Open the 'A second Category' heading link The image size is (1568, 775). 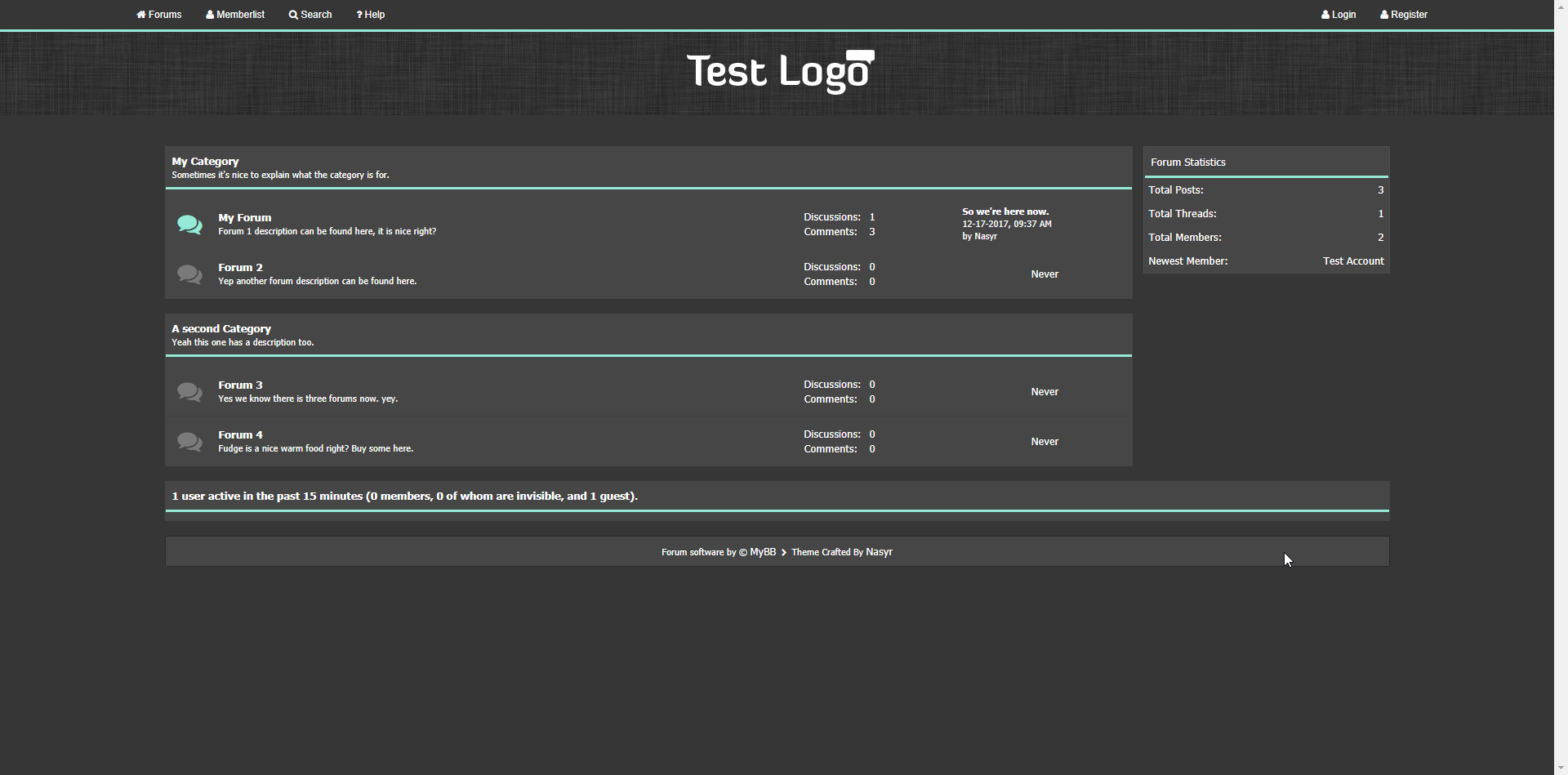point(221,329)
